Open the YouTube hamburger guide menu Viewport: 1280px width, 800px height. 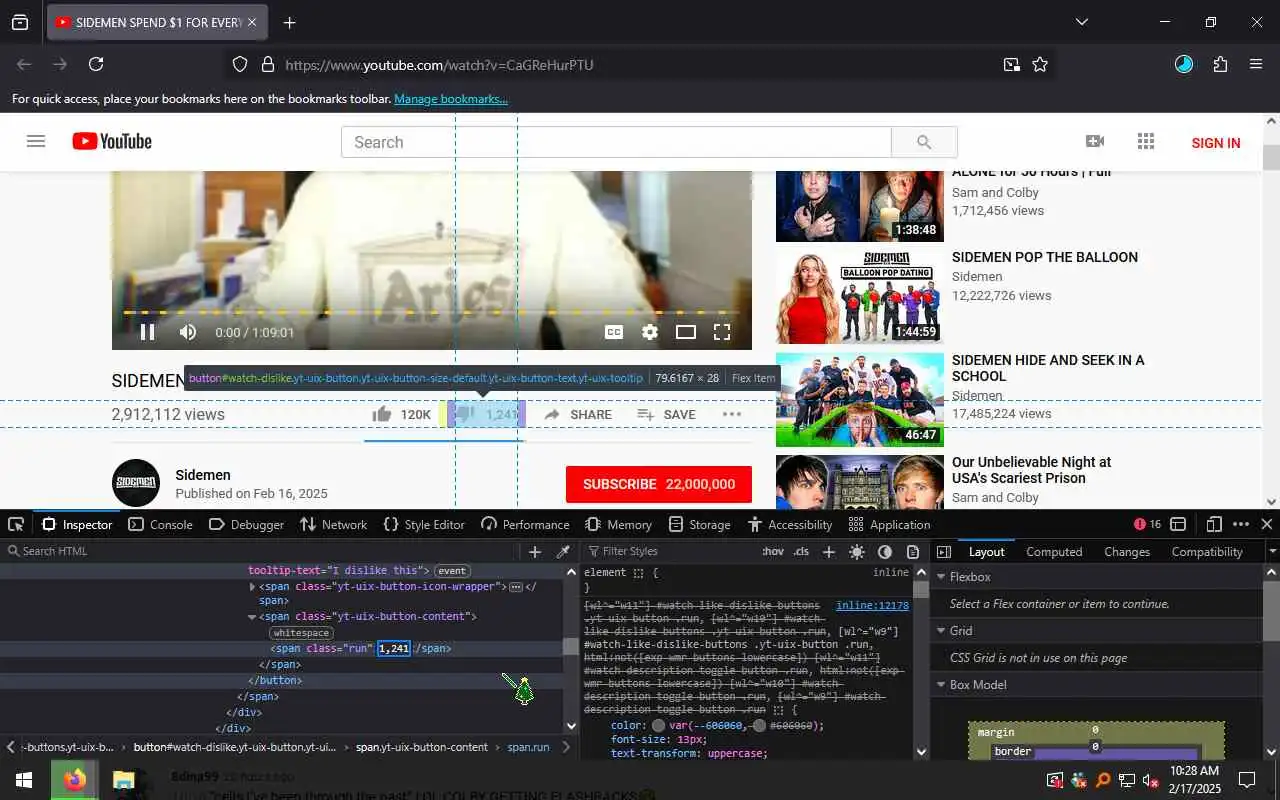click(x=36, y=142)
